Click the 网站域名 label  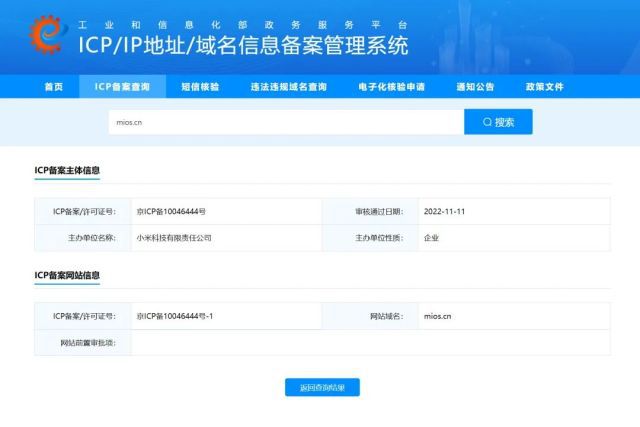point(387,316)
